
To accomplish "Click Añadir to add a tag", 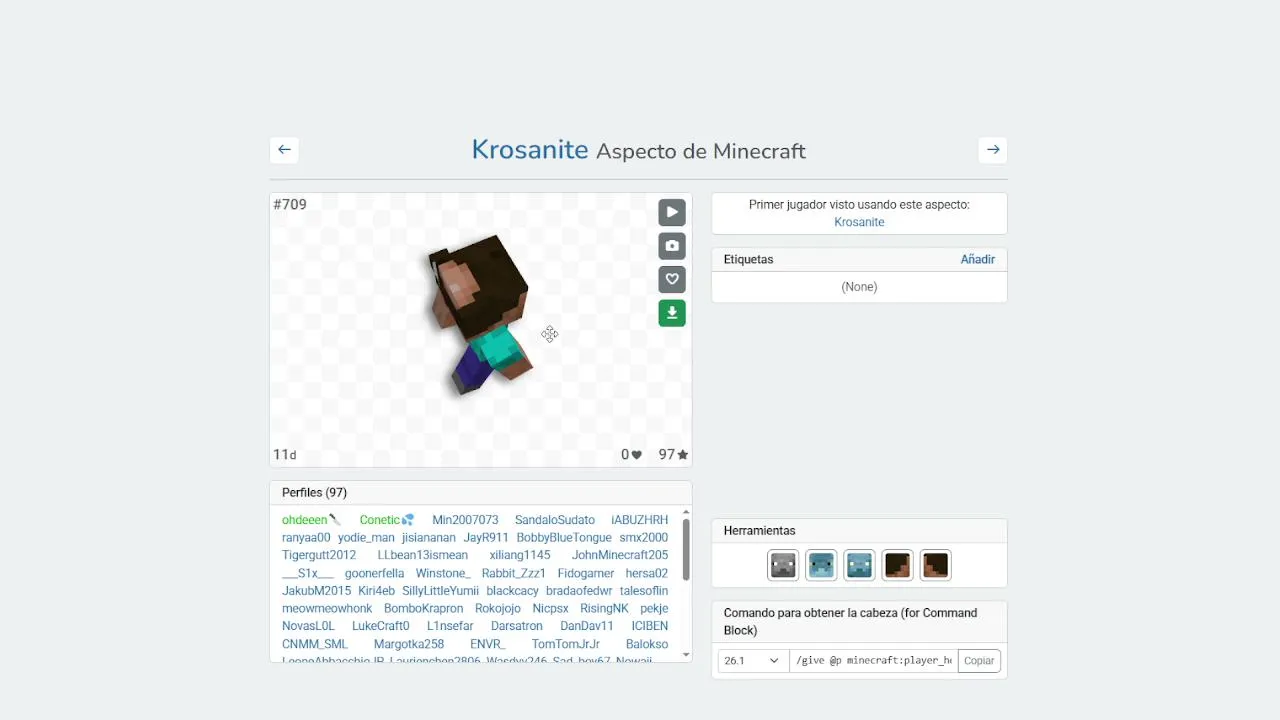I will click(978, 259).
